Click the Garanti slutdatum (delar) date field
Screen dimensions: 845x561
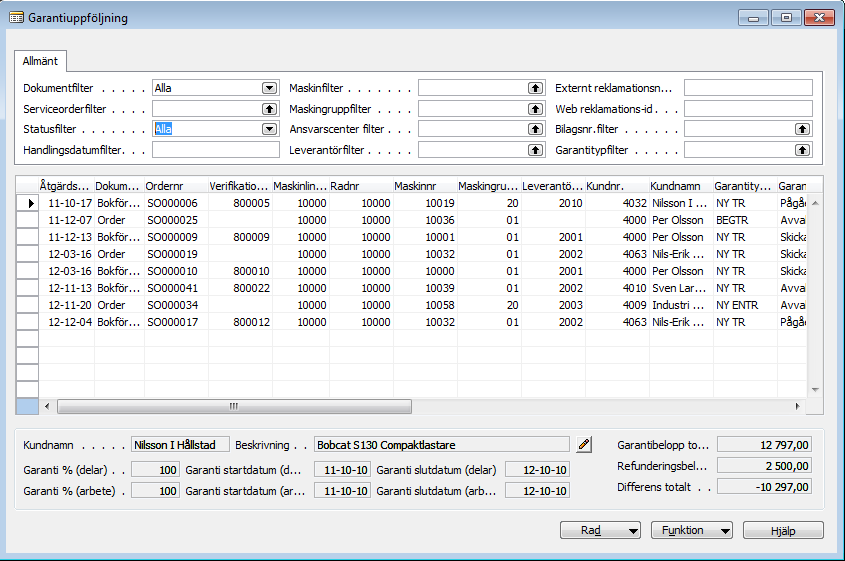pyautogui.click(x=537, y=470)
